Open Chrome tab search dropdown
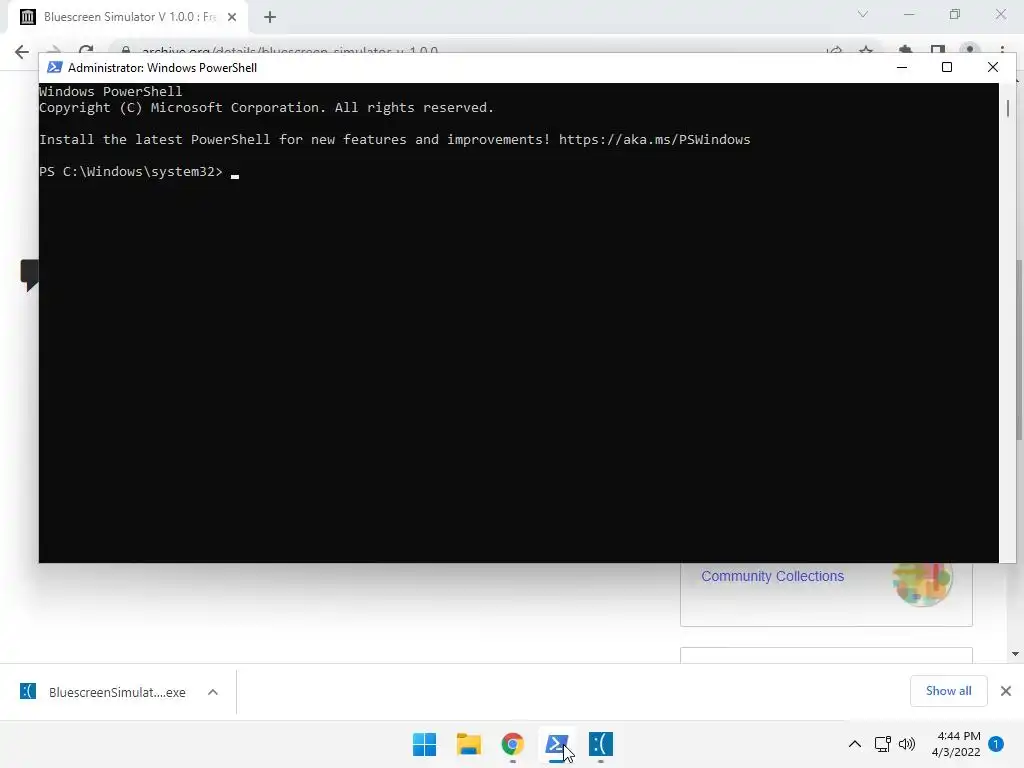 coord(863,14)
